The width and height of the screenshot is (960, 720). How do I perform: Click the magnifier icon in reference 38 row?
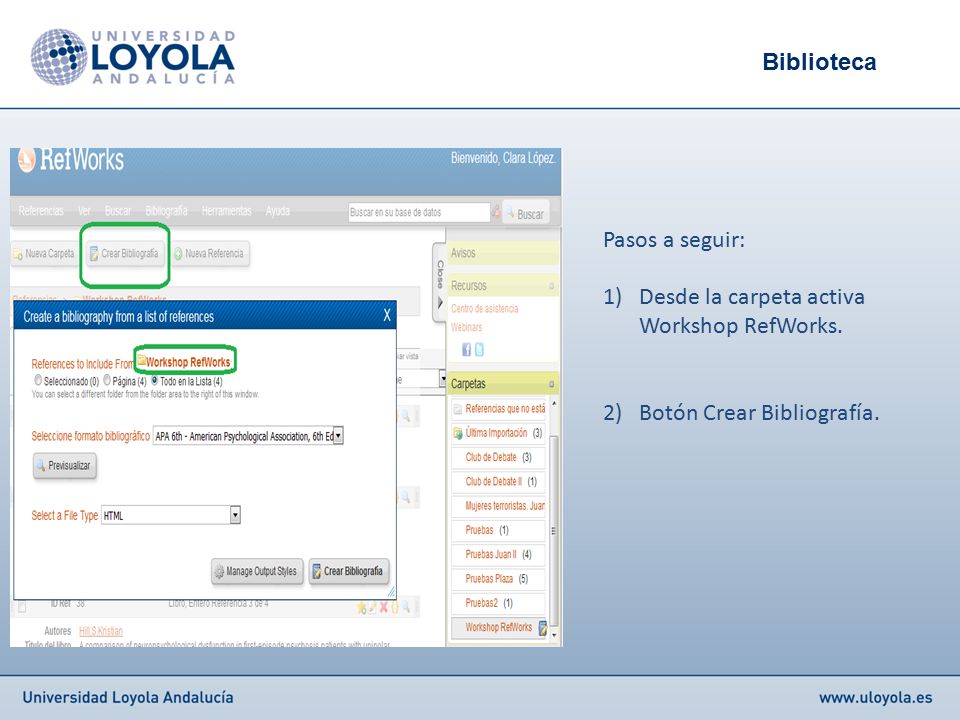pyautogui.click(x=407, y=607)
